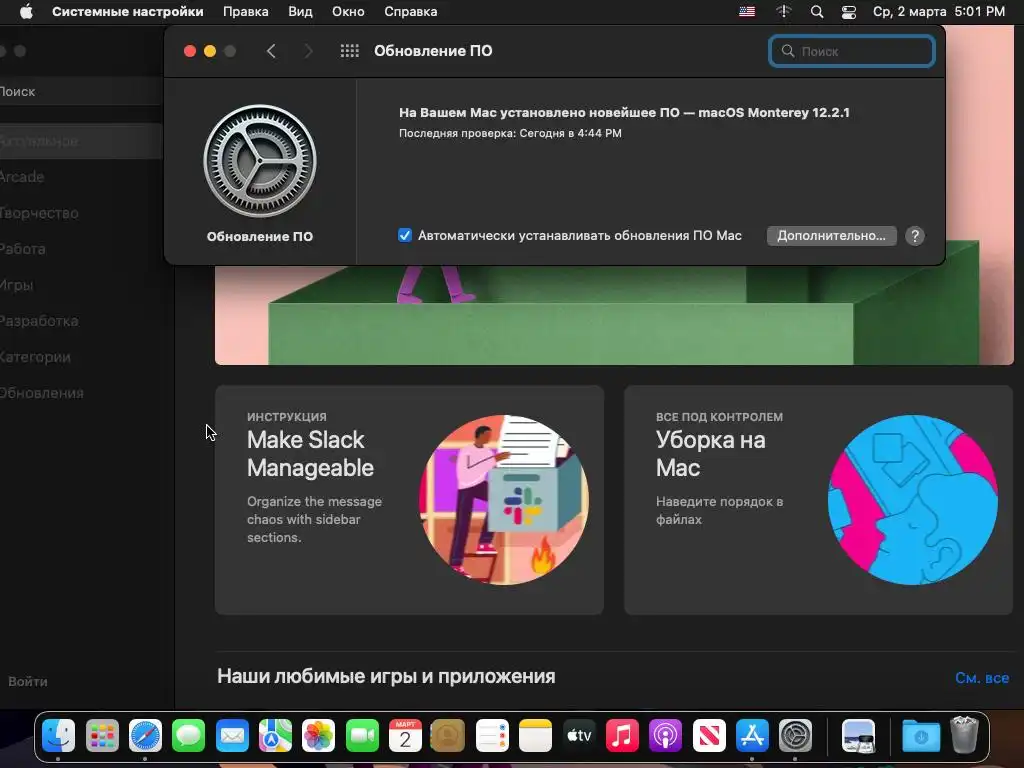Click Войти in App Store sidebar
The height and width of the screenshot is (768, 1024).
click(28, 681)
